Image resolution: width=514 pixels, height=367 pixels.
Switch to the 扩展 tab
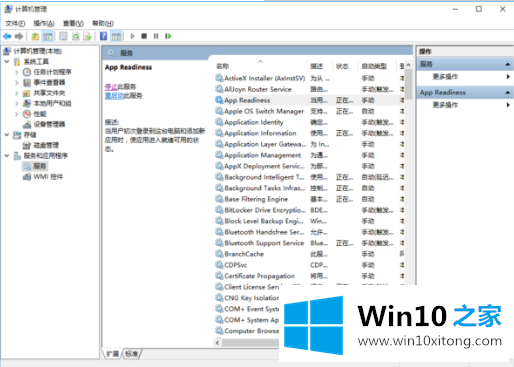click(113, 354)
